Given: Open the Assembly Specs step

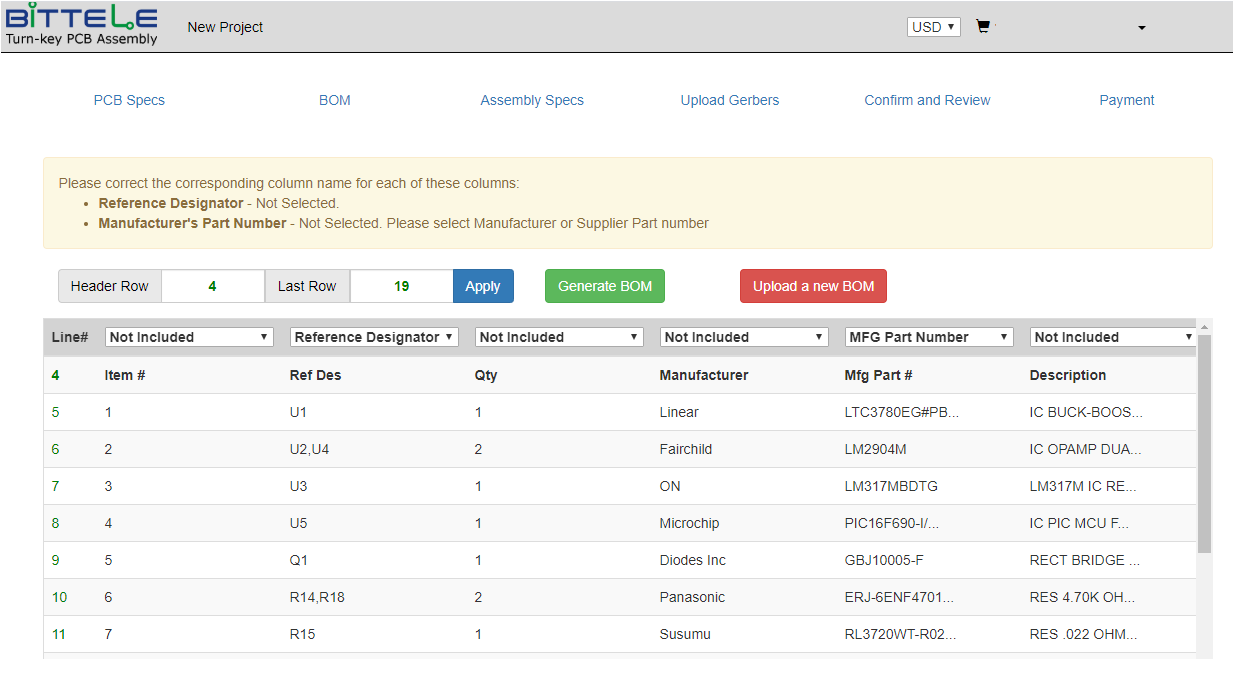Looking at the screenshot, I should coord(532,100).
